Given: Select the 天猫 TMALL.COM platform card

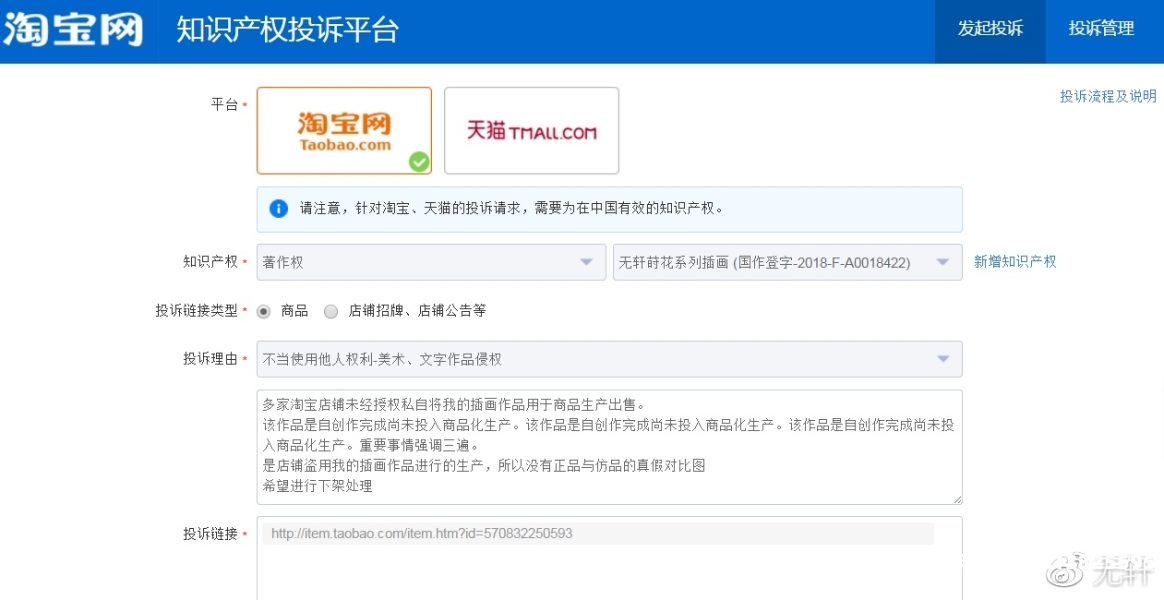Looking at the screenshot, I should pyautogui.click(x=532, y=131).
